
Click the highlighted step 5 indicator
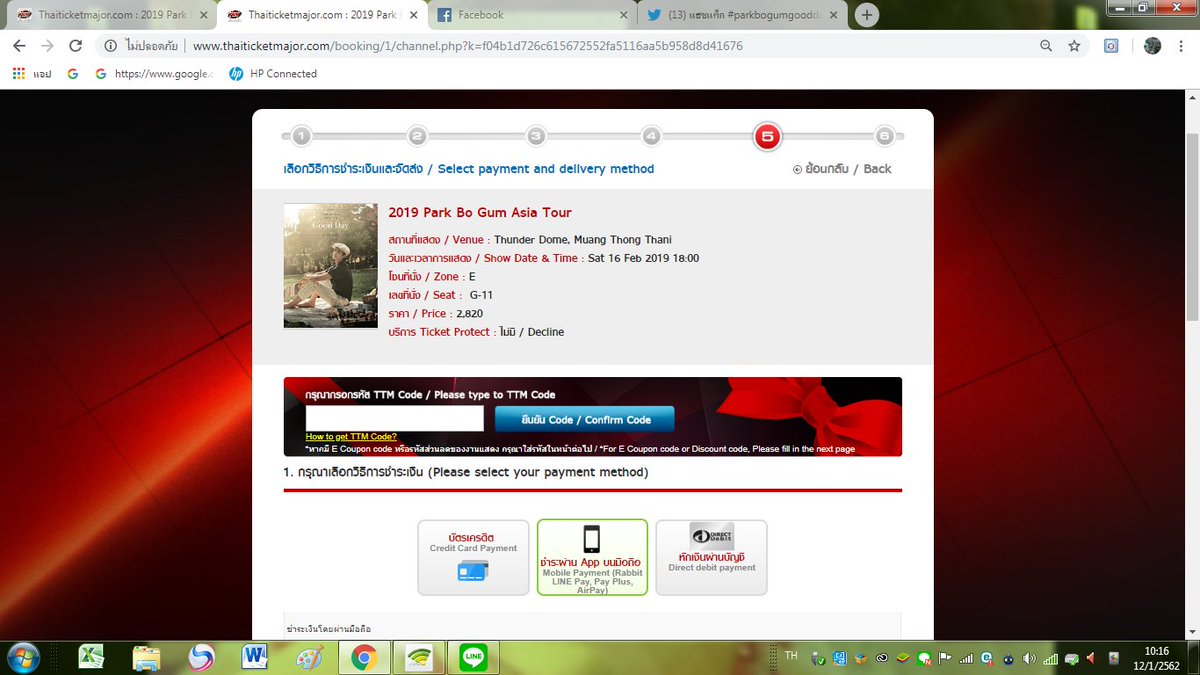tap(767, 136)
